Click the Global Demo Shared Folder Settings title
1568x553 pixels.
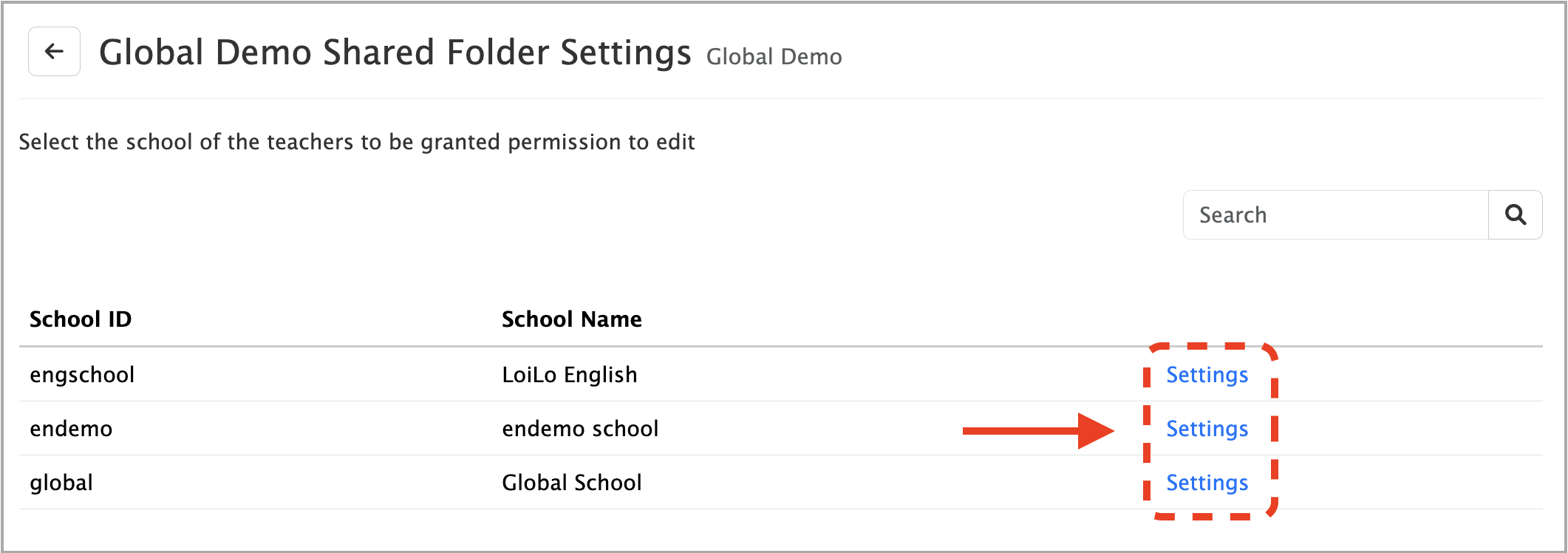(395, 52)
